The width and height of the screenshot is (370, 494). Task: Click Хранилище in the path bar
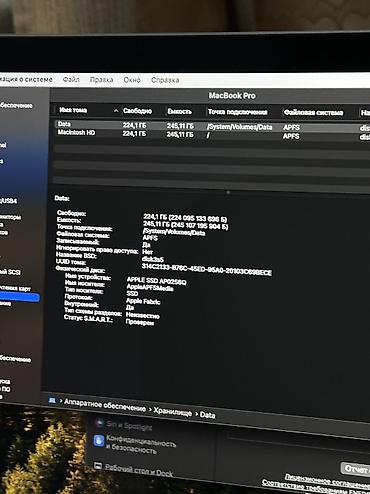click(x=173, y=412)
